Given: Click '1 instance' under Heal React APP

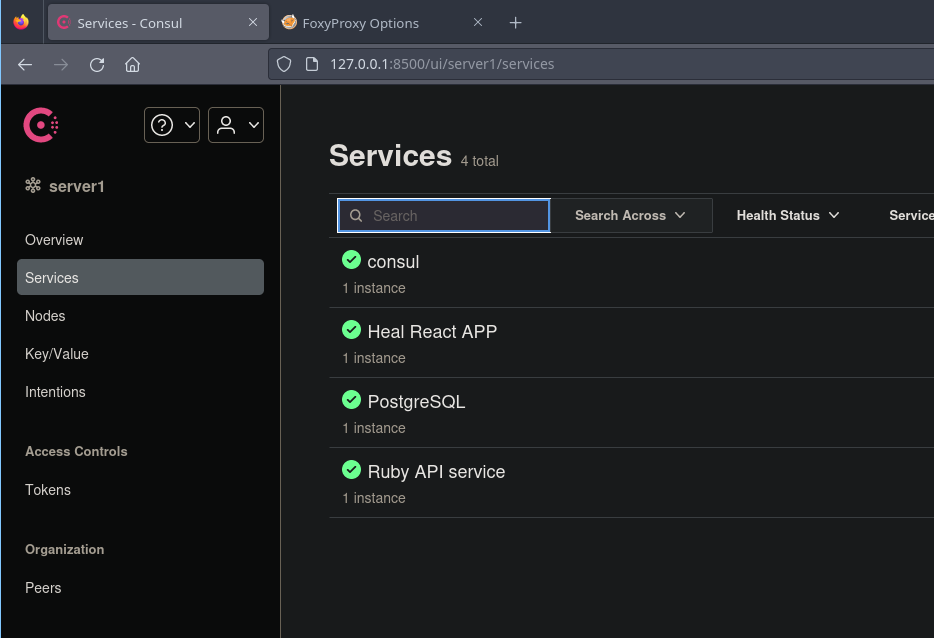Looking at the screenshot, I should pyautogui.click(x=374, y=358).
